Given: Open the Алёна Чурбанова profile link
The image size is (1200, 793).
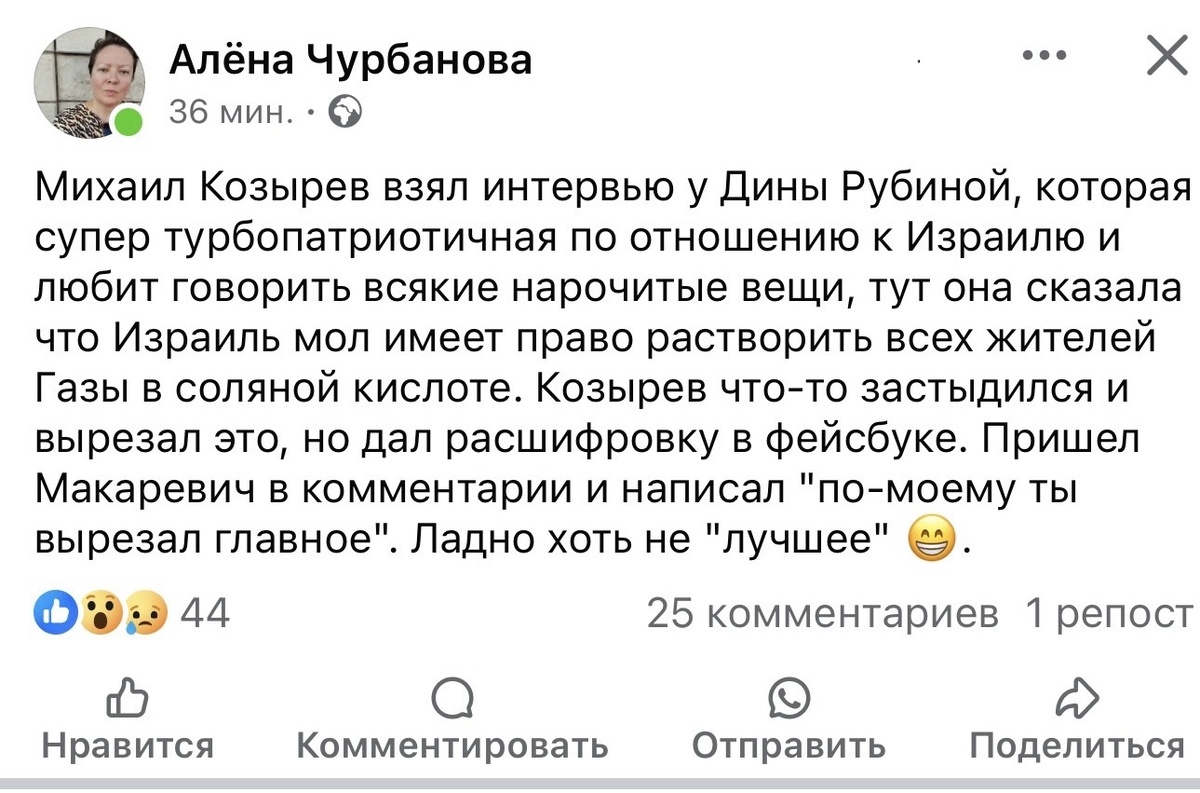Looking at the screenshot, I should (x=352, y=59).
